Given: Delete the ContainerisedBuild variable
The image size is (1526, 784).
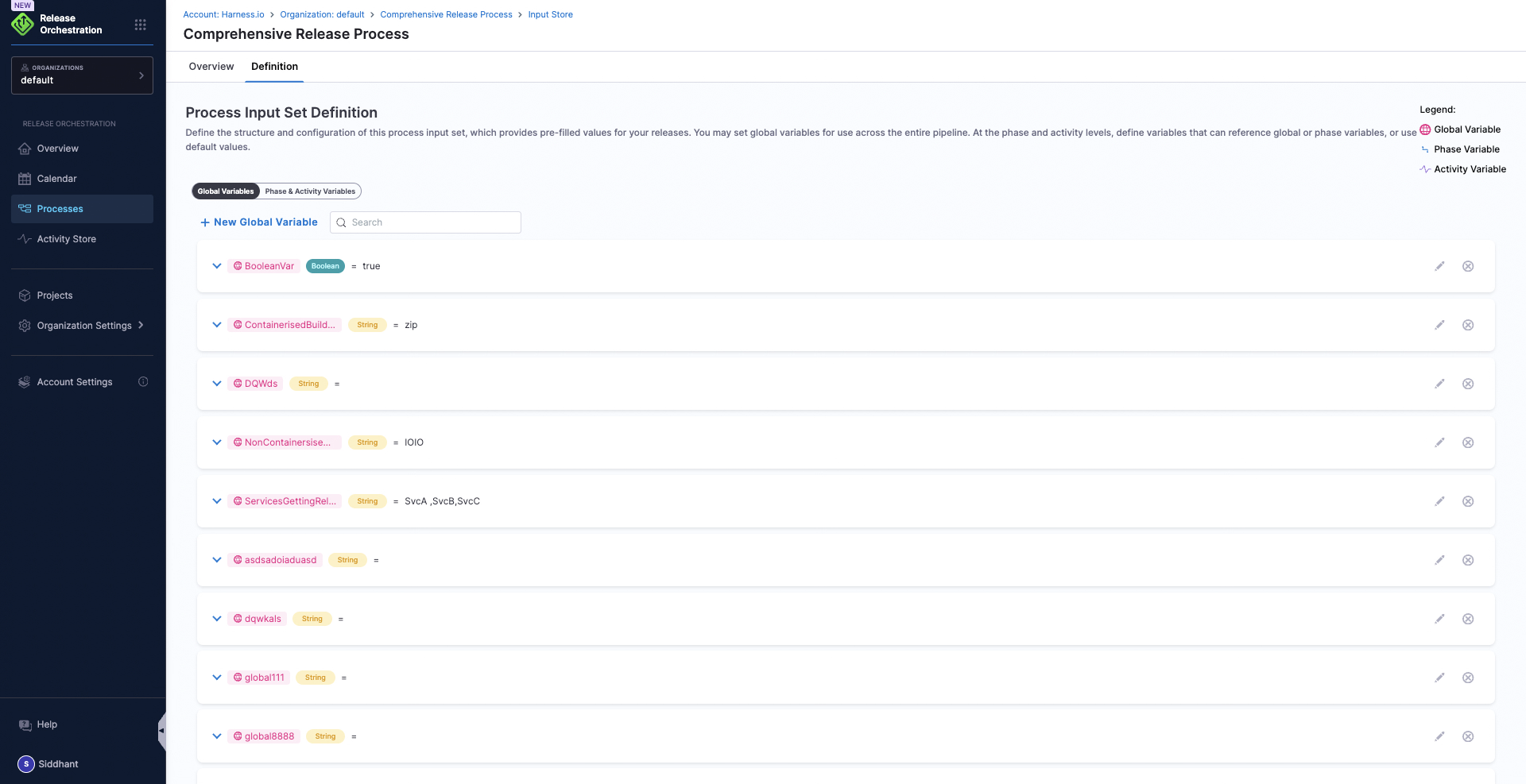Looking at the screenshot, I should coord(1468,325).
